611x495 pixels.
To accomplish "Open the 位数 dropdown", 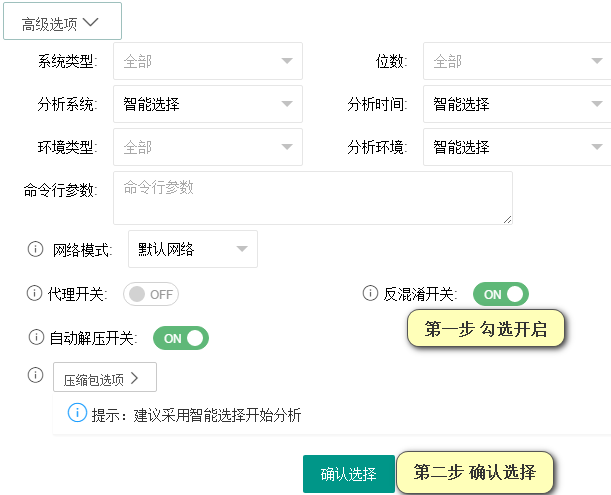I will tap(517, 61).
